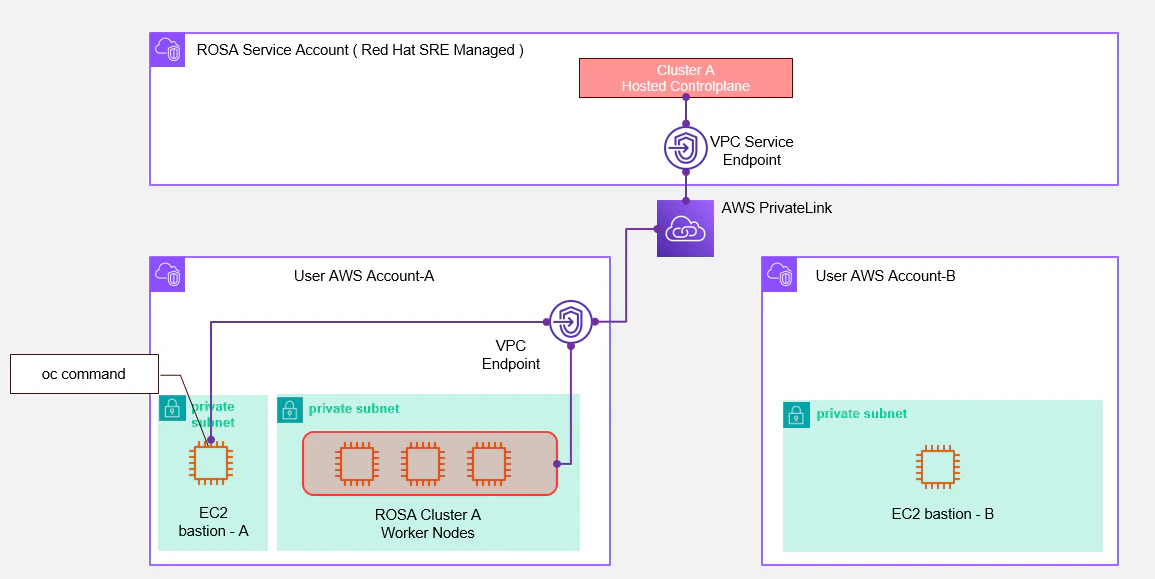Select the oc command callout box

84,373
